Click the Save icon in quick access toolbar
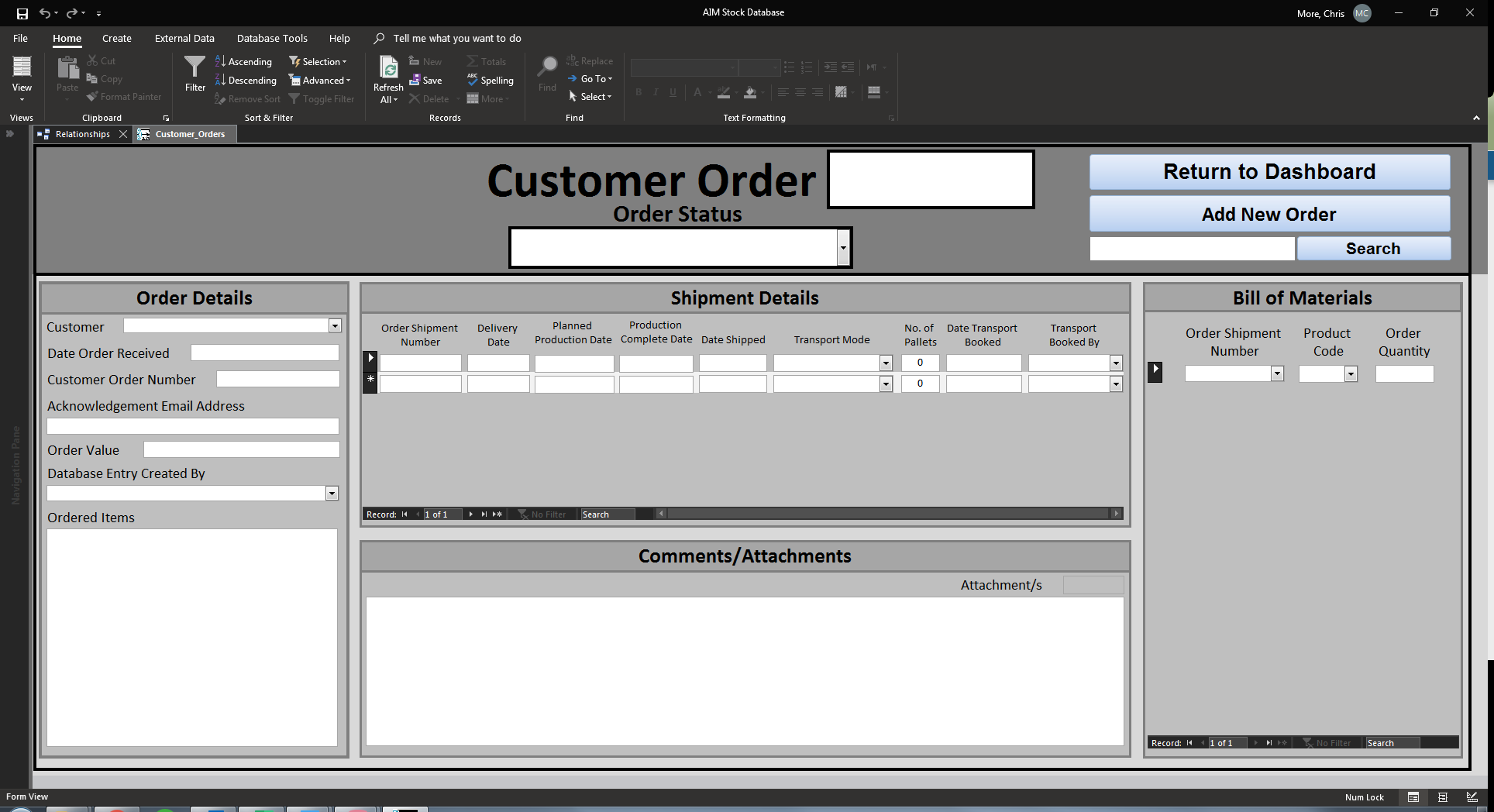 [x=22, y=13]
